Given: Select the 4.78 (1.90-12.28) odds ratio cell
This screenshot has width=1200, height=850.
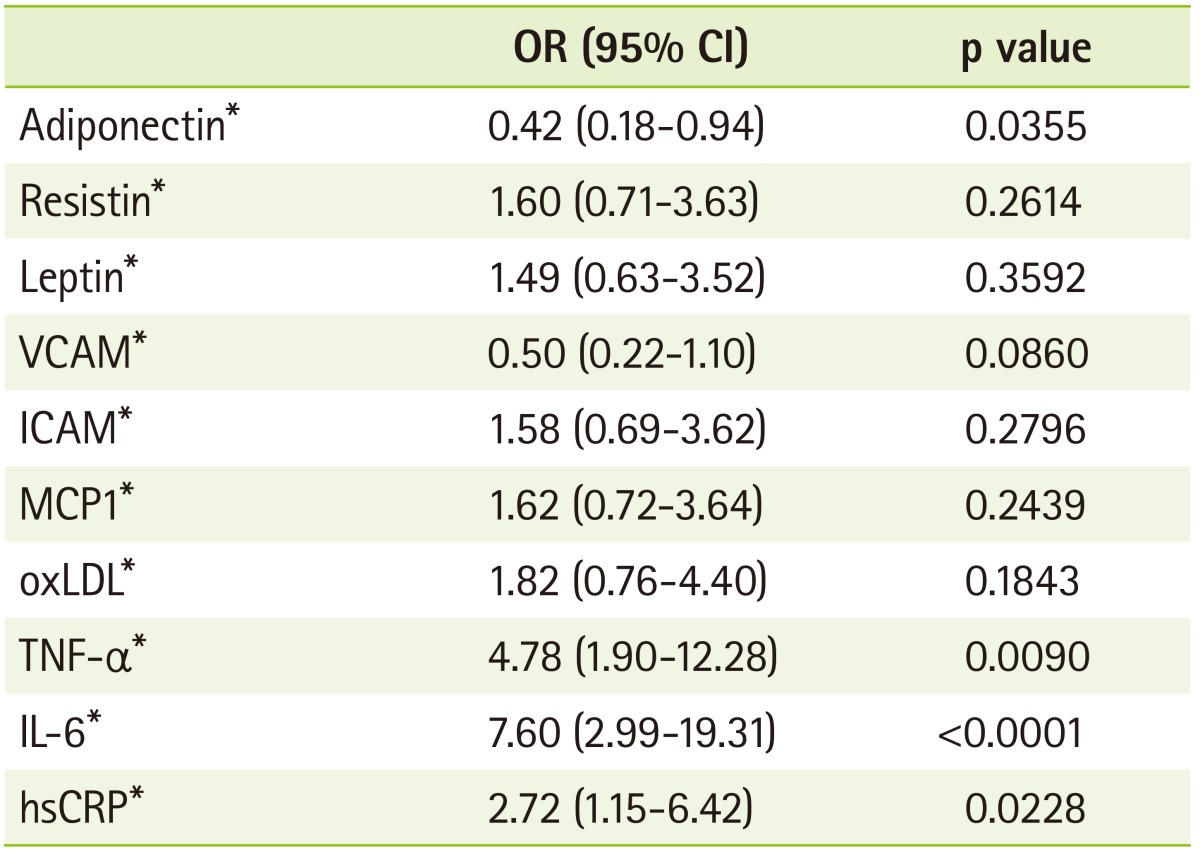Looking at the screenshot, I should [627, 658].
